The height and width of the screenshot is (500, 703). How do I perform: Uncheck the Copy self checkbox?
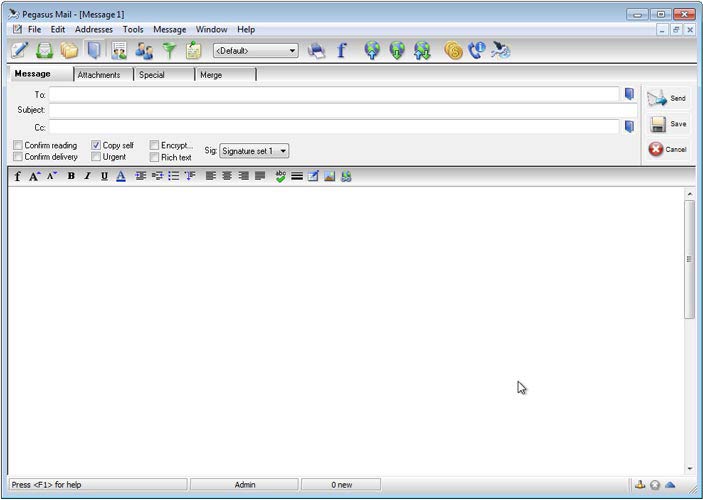96,145
